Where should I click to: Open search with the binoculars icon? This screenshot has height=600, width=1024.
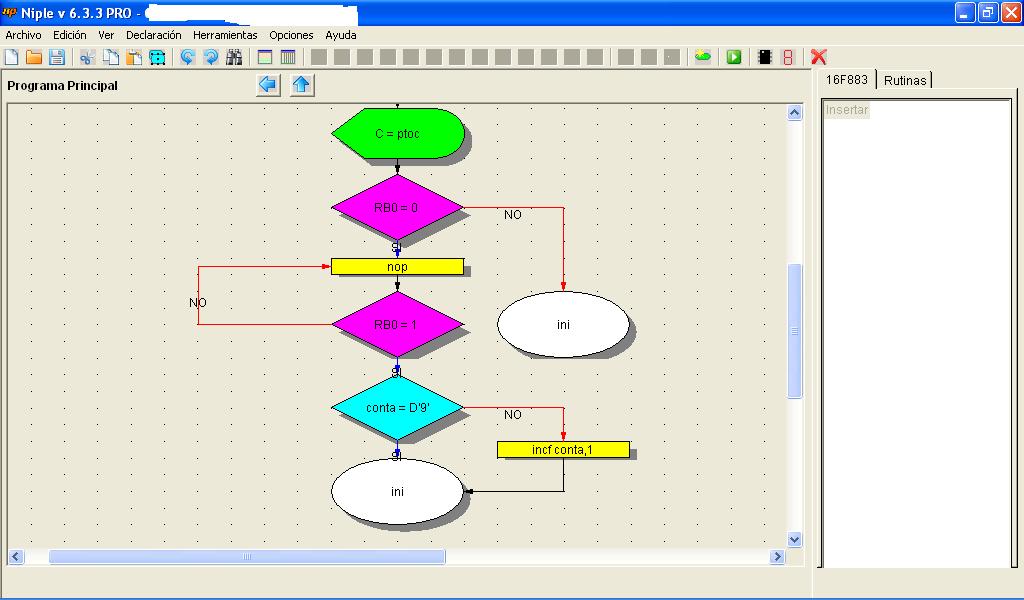(234, 57)
